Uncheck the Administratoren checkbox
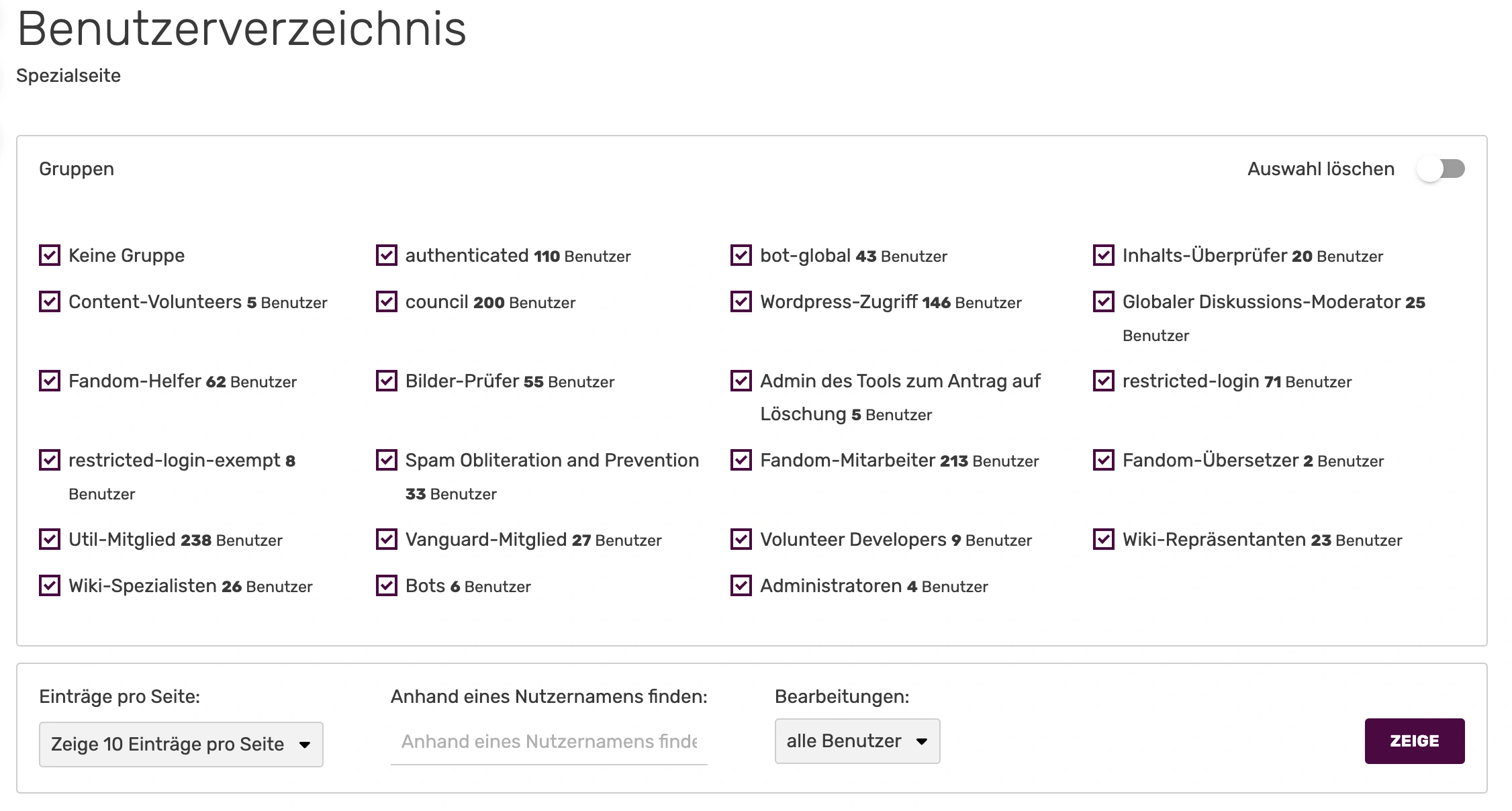Image resolution: width=1512 pixels, height=811 pixels. [x=741, y=586]
